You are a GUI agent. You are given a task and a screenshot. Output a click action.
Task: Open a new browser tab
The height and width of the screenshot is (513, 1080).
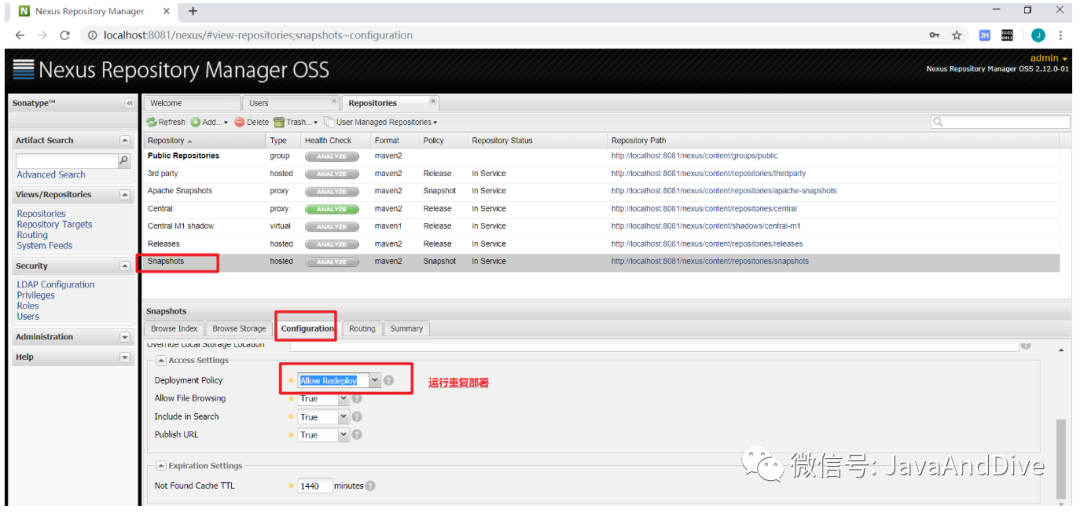point(193,11)
